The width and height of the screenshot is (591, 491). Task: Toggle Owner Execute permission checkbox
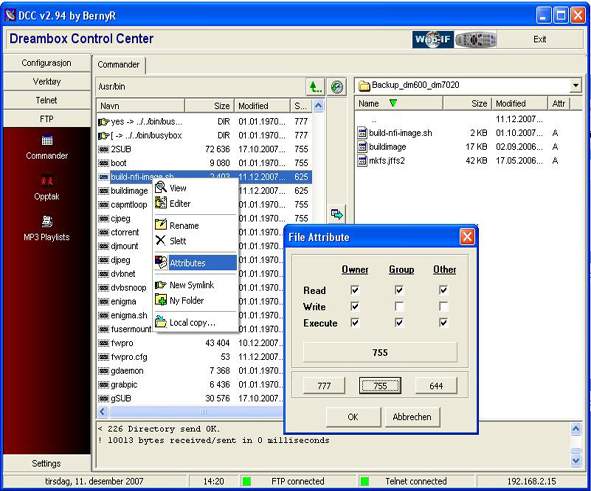[355, 323]
